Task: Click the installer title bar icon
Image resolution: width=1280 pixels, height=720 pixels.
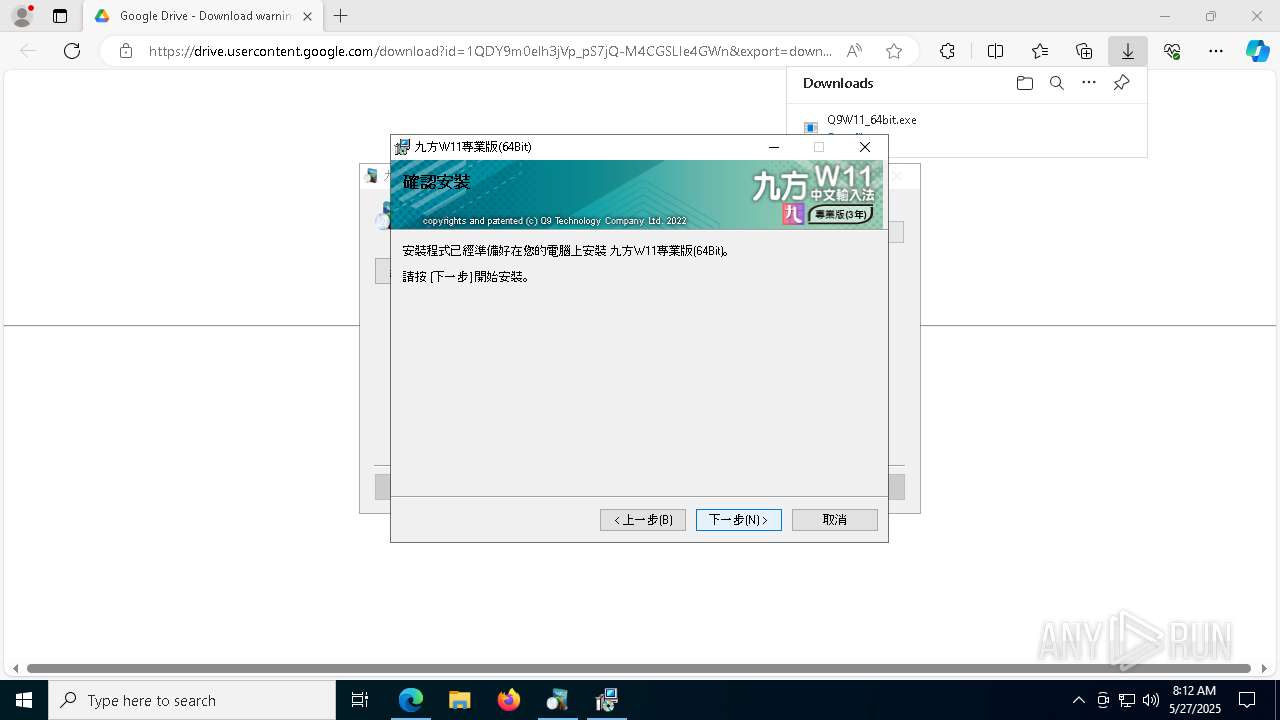Action: pos(402,147)
